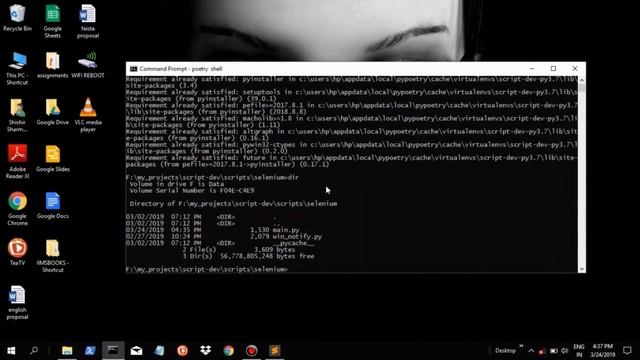Minimize the Command Prompt window
Image resolution: width=640 pixels, height=360 pixels.
532,69
